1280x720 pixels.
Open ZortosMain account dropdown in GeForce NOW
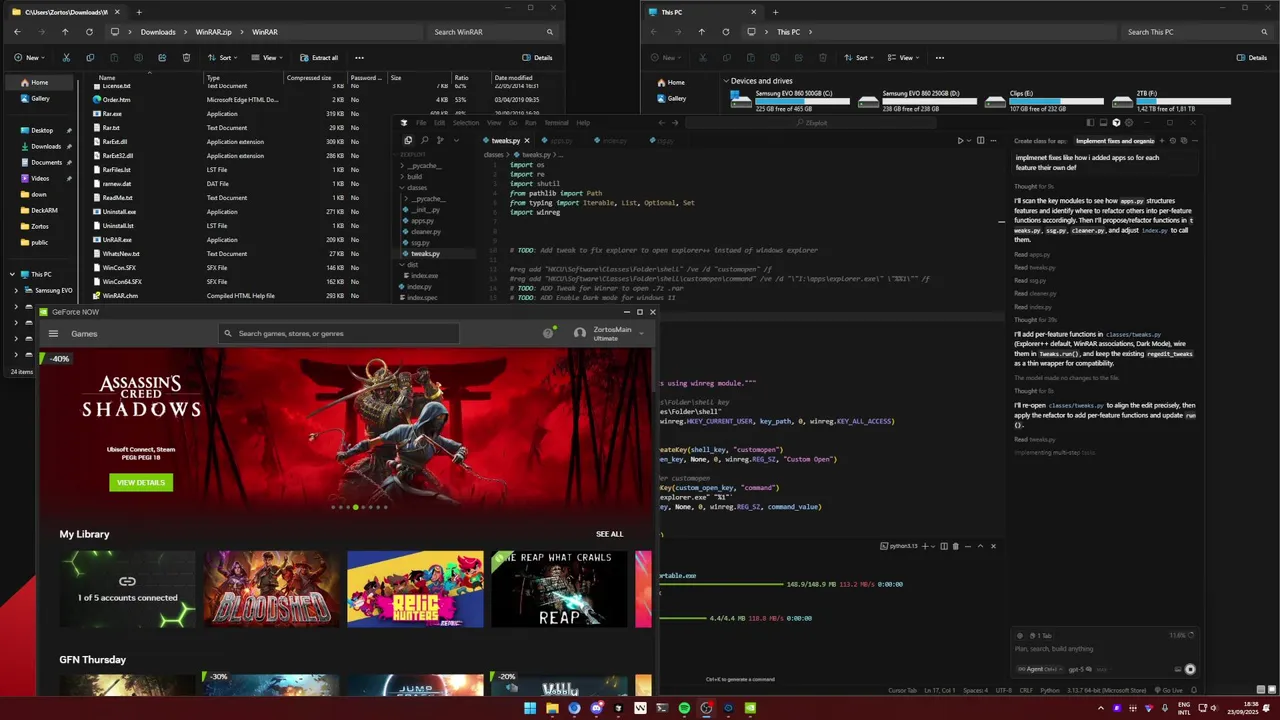tap(610, 333)
